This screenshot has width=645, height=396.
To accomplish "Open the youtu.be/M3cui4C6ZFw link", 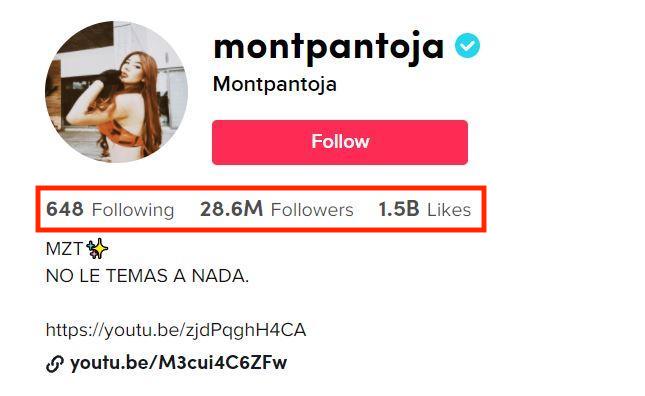I will tap(178, 363).
